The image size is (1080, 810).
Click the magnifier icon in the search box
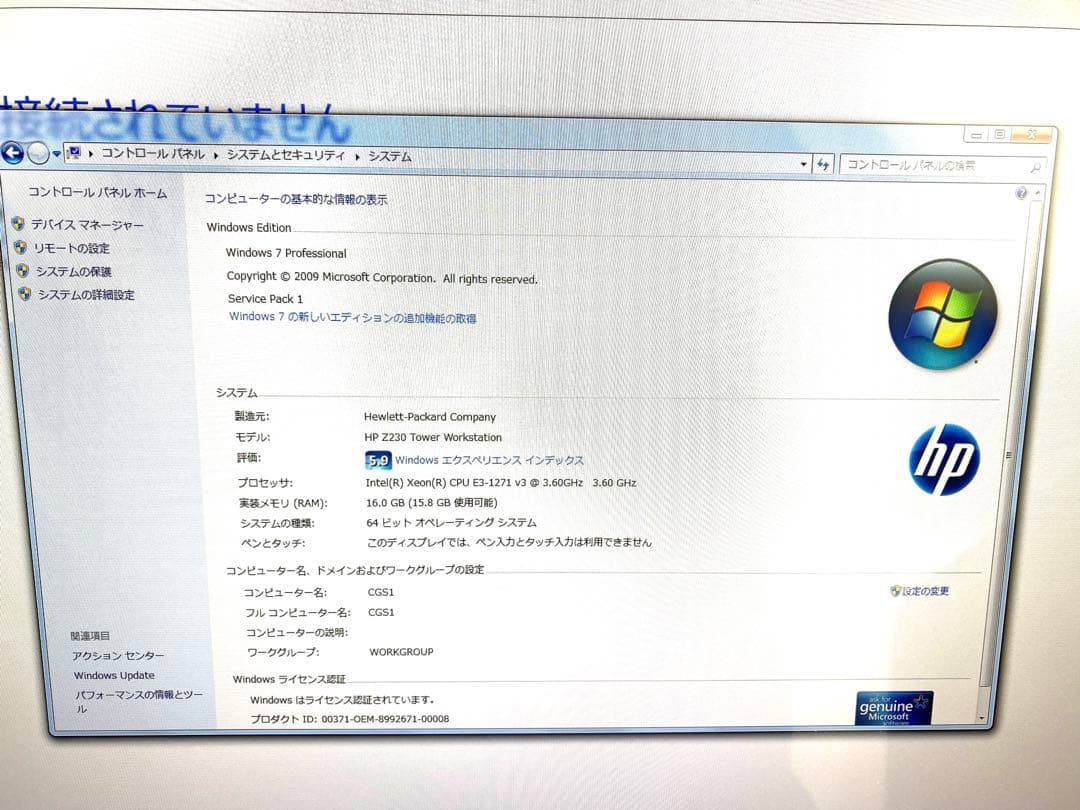(1035, 167)
